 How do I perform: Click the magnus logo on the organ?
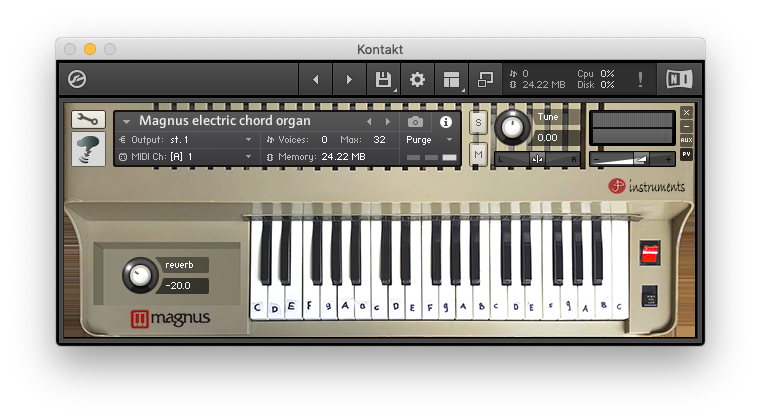click(170, 319)
